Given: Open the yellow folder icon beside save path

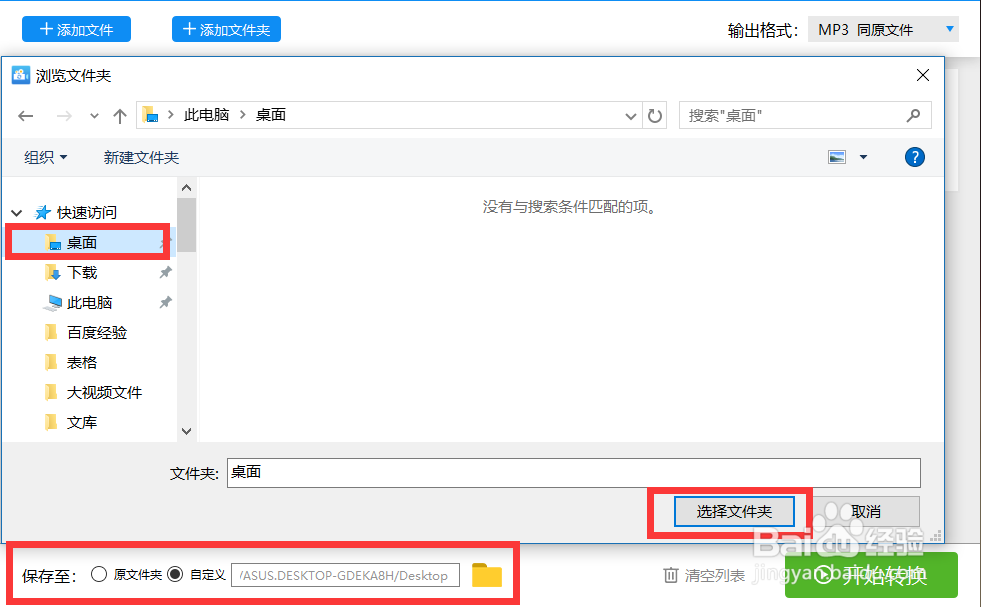Looking at the screenshot, I should (487, 574).
